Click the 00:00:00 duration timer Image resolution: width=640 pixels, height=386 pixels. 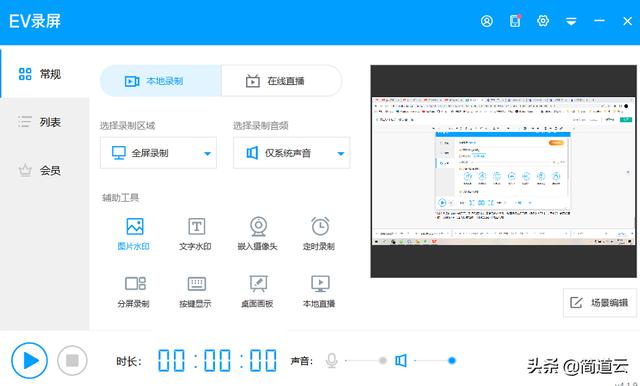coord(218,361)
